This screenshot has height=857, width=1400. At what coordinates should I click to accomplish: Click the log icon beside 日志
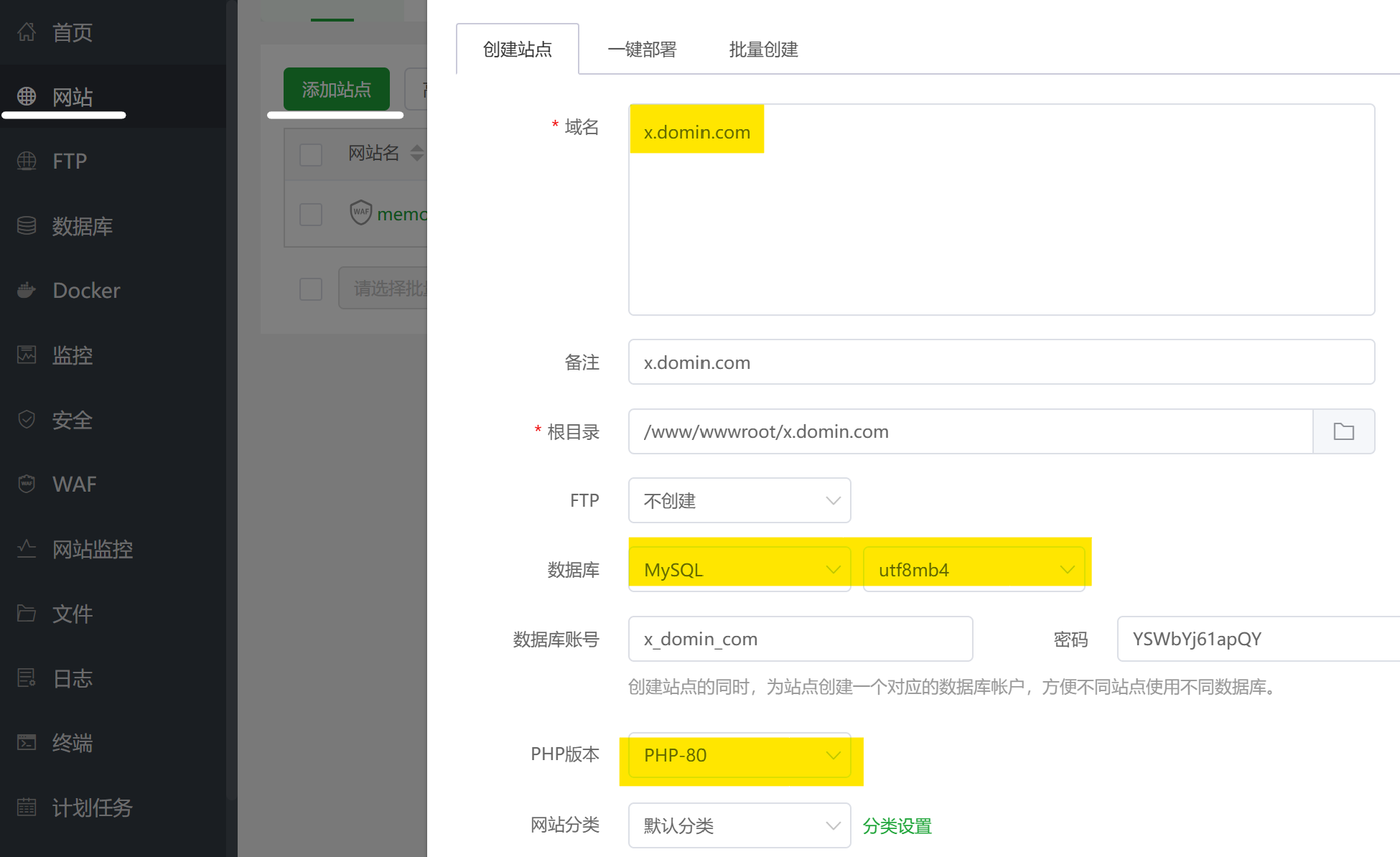tap(27, 678)
